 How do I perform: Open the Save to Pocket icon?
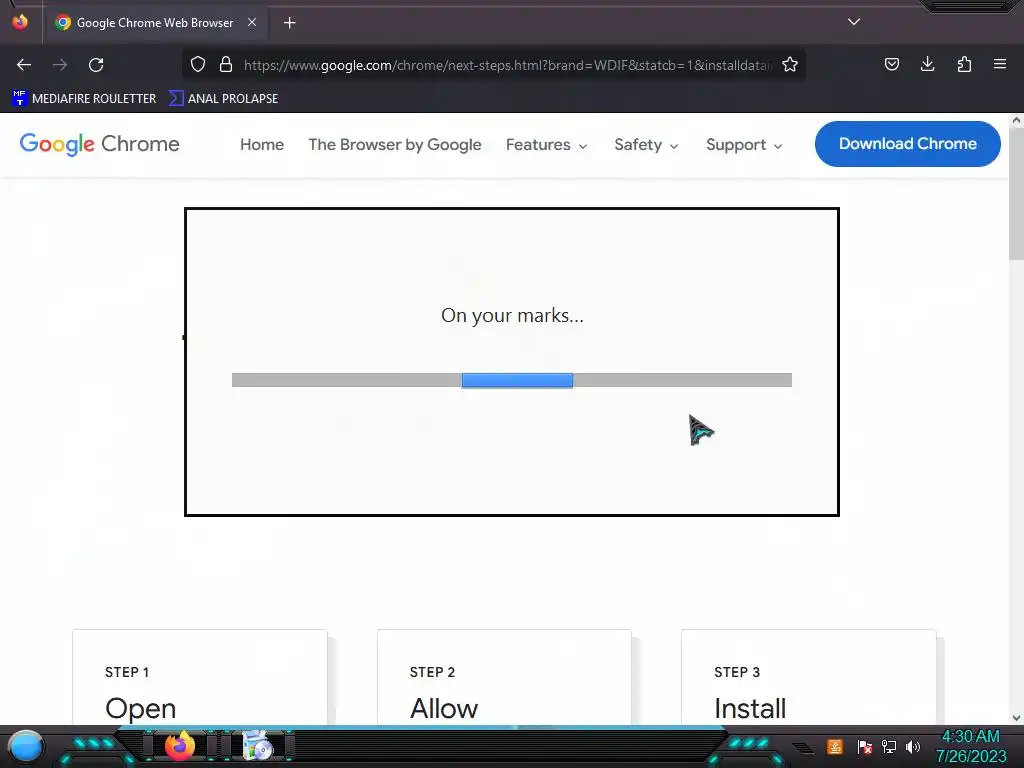tap(892, 64)
